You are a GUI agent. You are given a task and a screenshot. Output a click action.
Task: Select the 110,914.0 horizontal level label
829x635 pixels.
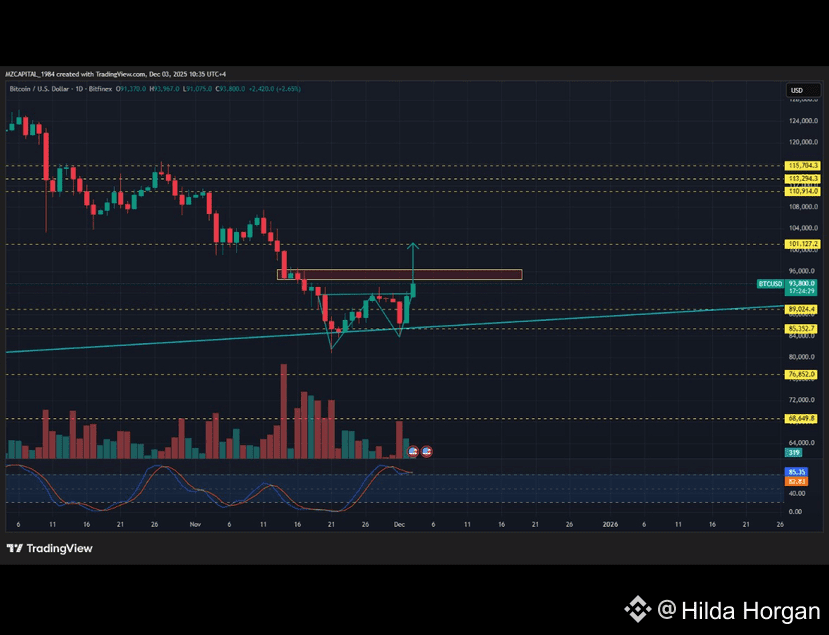click(803, 191)
